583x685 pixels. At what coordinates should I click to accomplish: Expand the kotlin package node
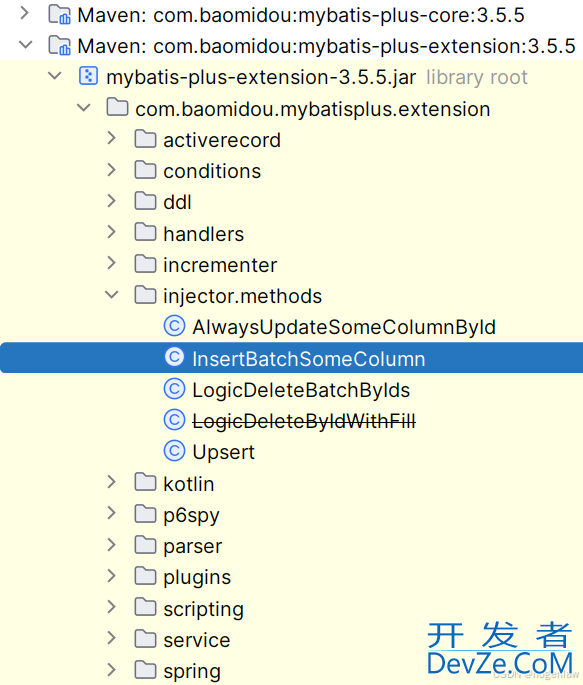point(112,482)
